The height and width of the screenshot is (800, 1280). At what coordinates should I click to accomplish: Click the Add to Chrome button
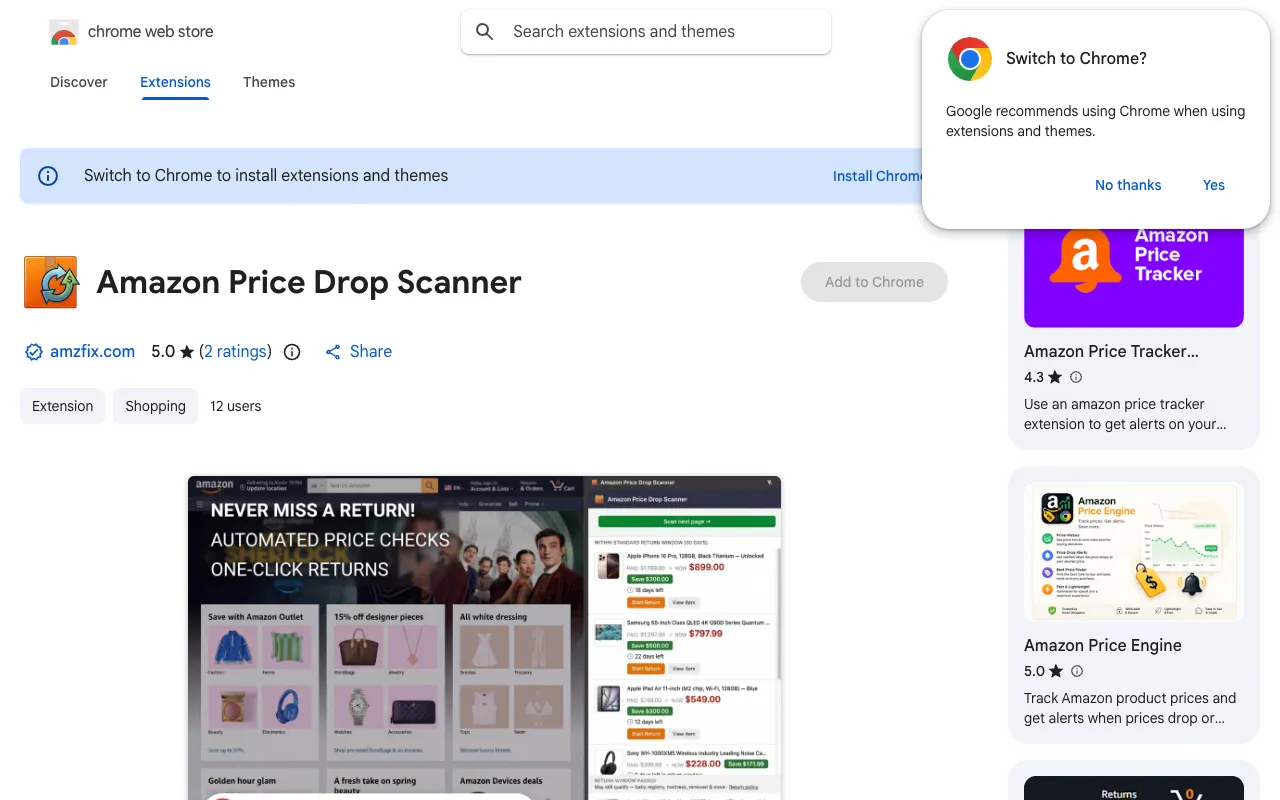click(874, 282)
